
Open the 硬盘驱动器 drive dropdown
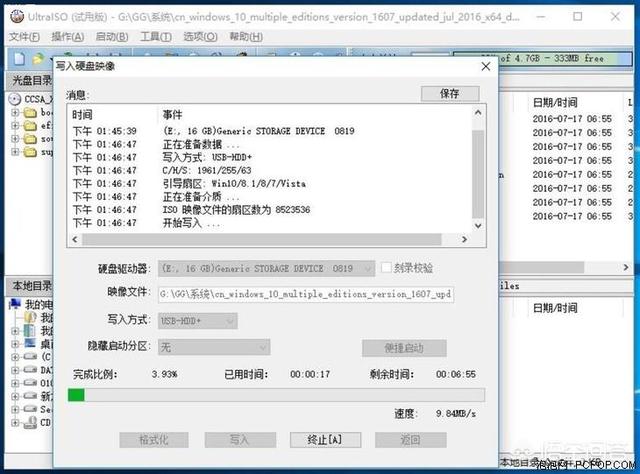[366, 269]
